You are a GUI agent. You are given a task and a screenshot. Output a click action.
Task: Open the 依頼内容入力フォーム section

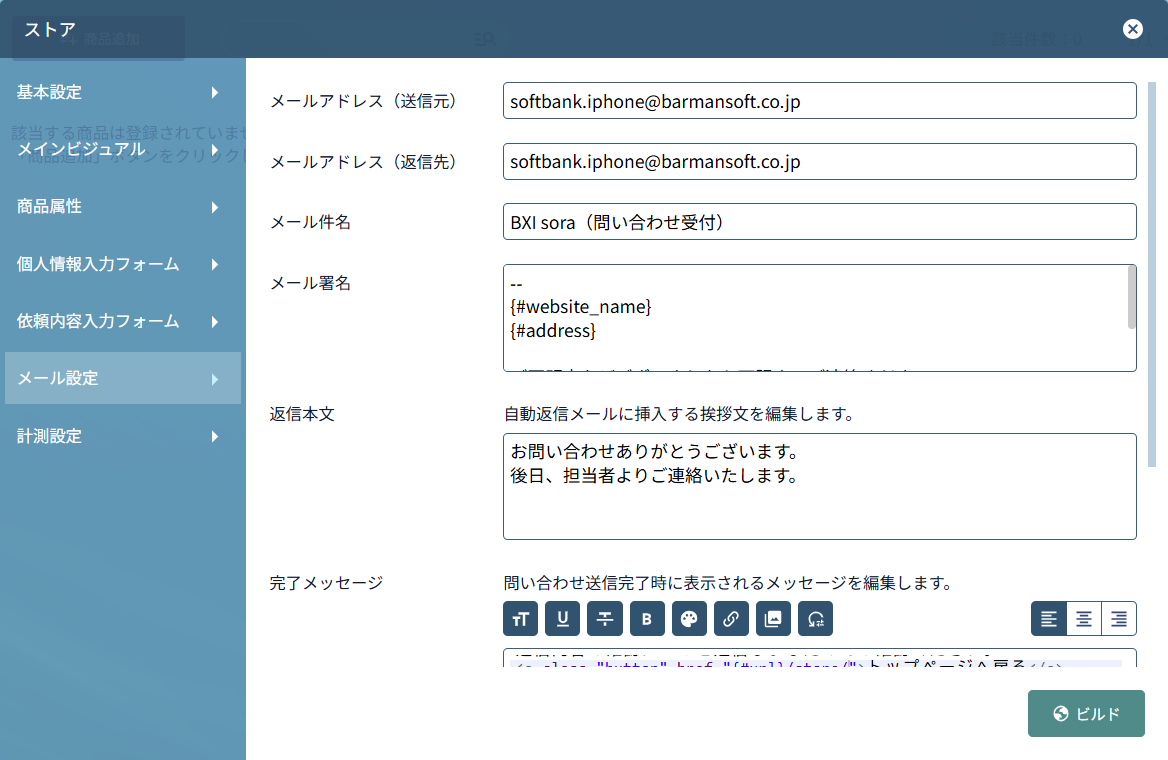[123, 322]
